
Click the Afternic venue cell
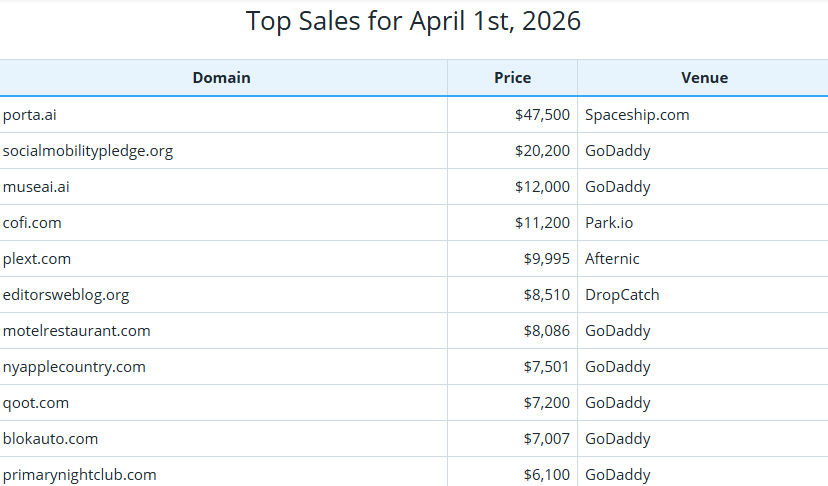point(703,258)
